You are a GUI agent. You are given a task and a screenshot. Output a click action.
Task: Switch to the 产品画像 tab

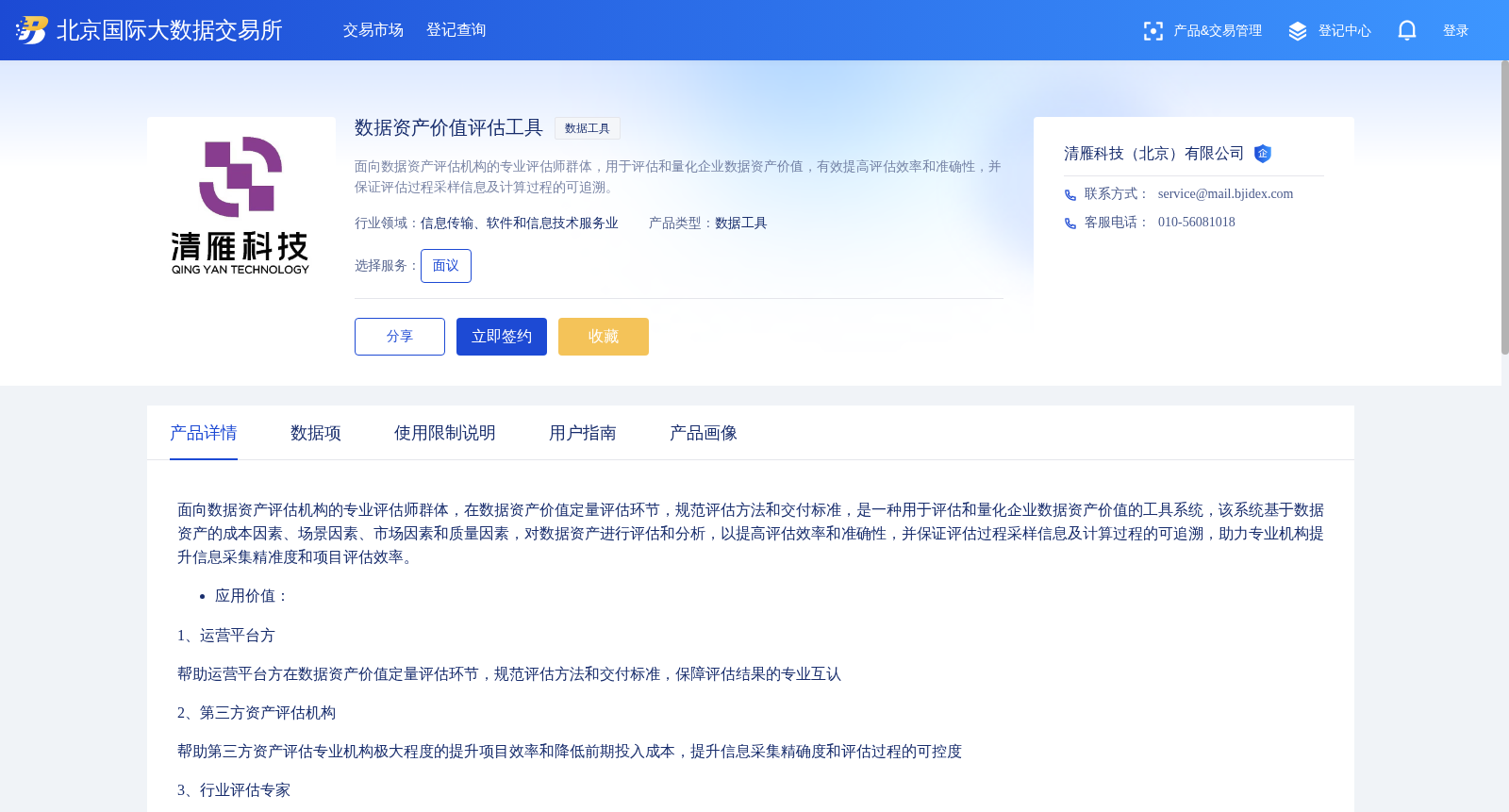point(704,433)
